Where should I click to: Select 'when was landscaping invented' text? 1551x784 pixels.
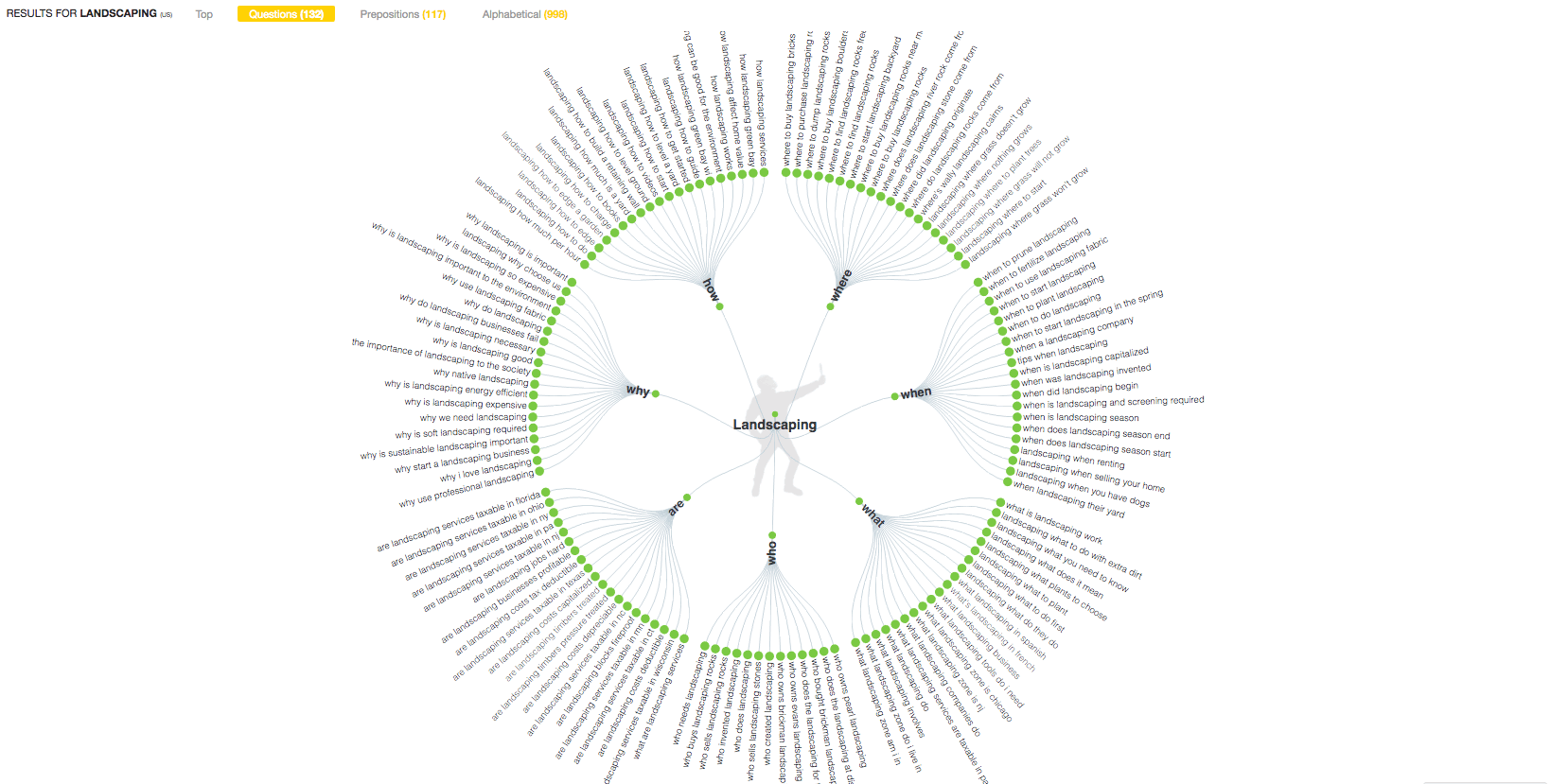click(1085, 375)
